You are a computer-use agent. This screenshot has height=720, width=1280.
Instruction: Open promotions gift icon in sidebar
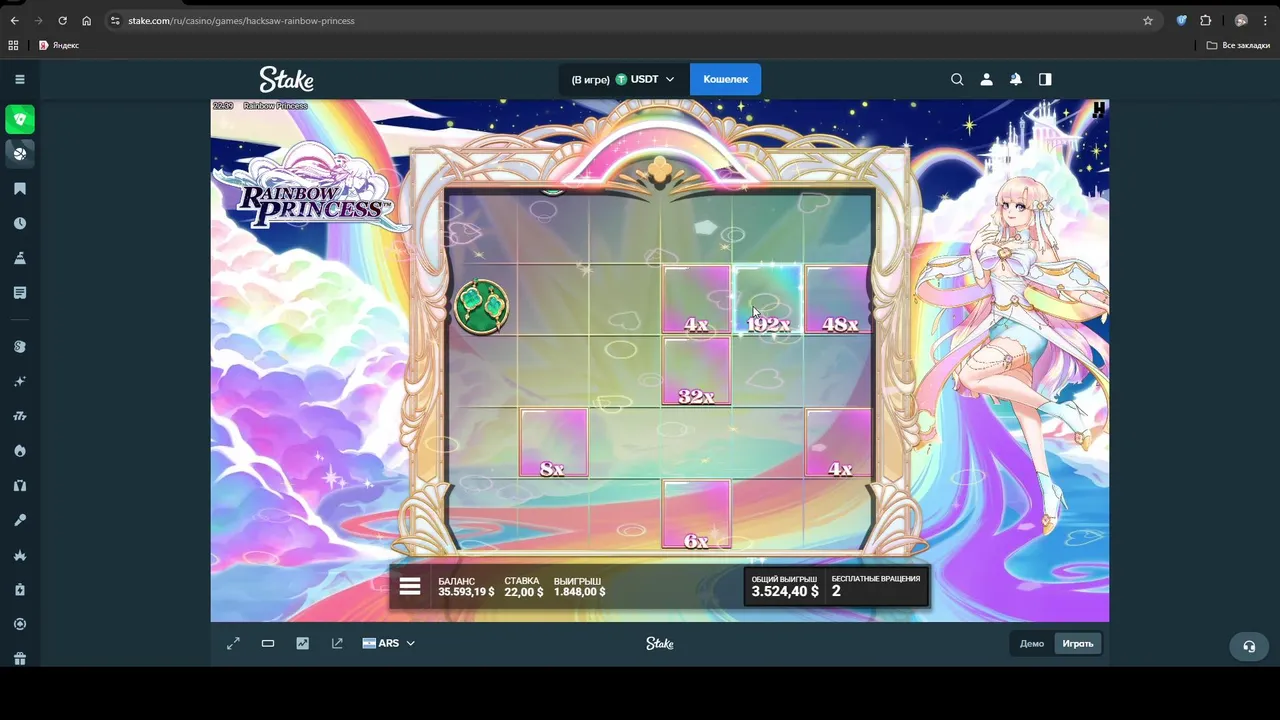(20, 658)
